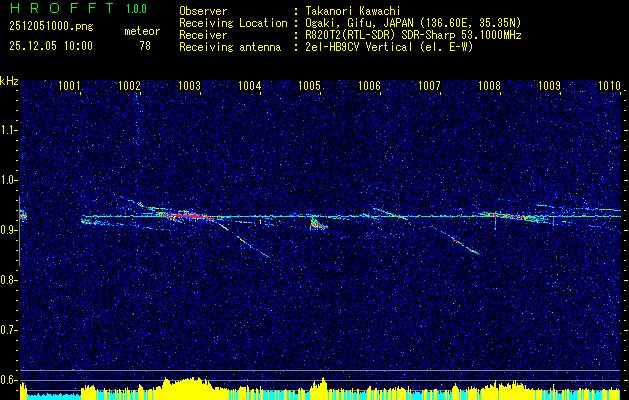Click the 0.6 frequency axis label

pyautogui.click(x=8, y=380)
